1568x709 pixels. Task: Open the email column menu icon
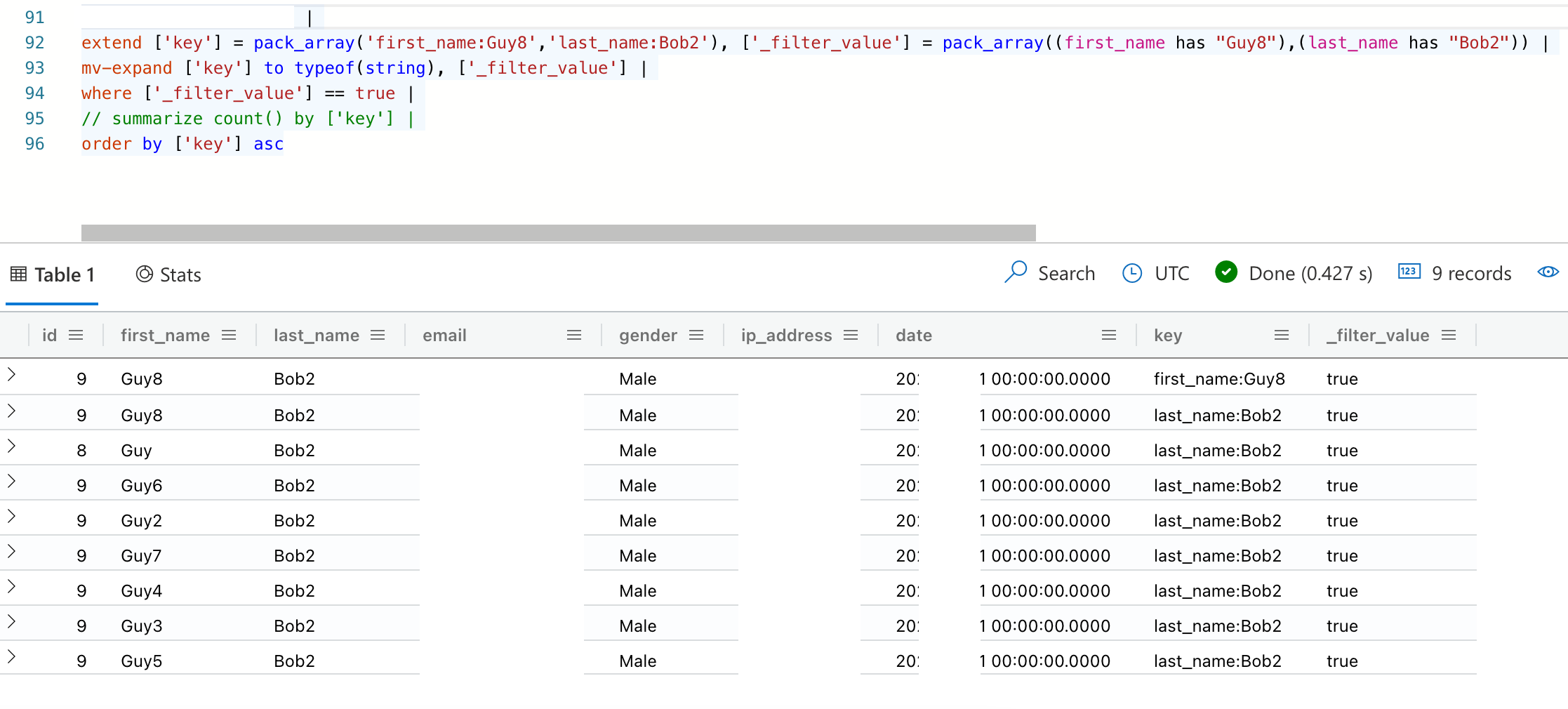click(574, 335)
